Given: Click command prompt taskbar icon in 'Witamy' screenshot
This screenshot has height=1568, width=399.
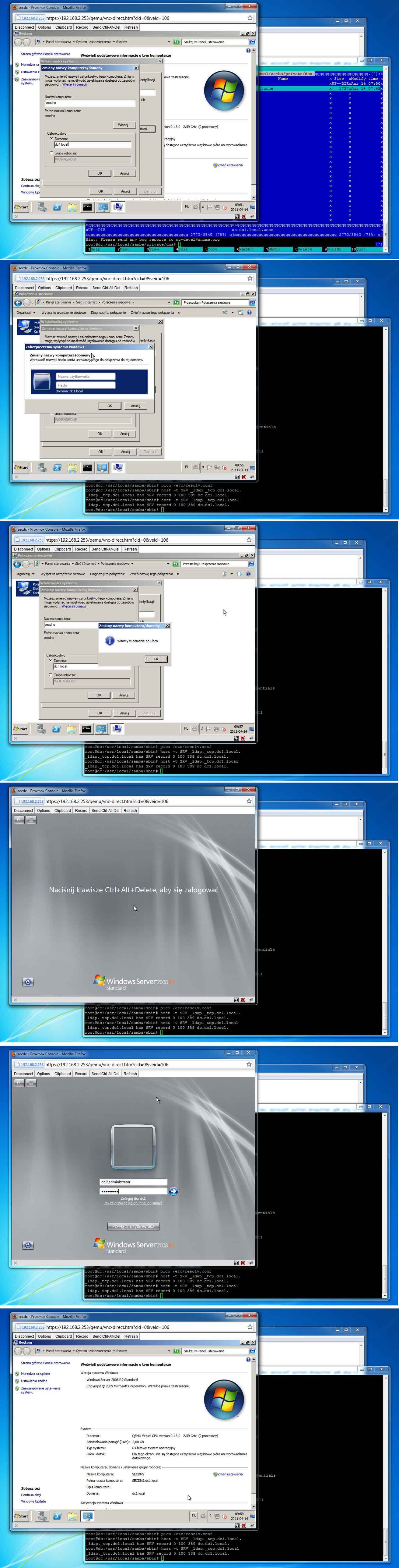Looking at the screenshot, I should (x=86, y=729).
